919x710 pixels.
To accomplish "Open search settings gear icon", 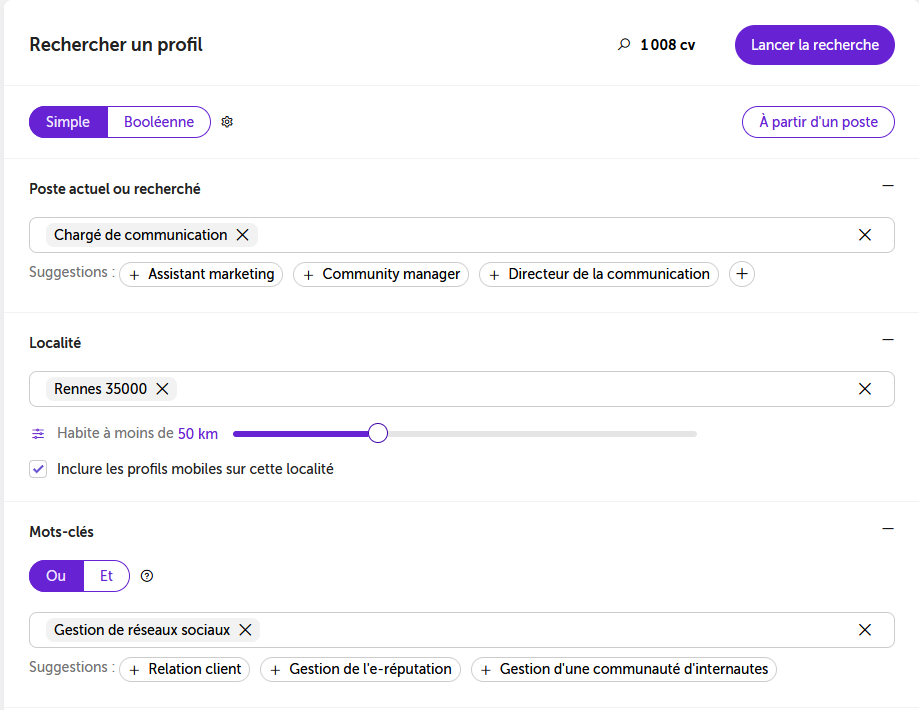I will pos(227,122).
